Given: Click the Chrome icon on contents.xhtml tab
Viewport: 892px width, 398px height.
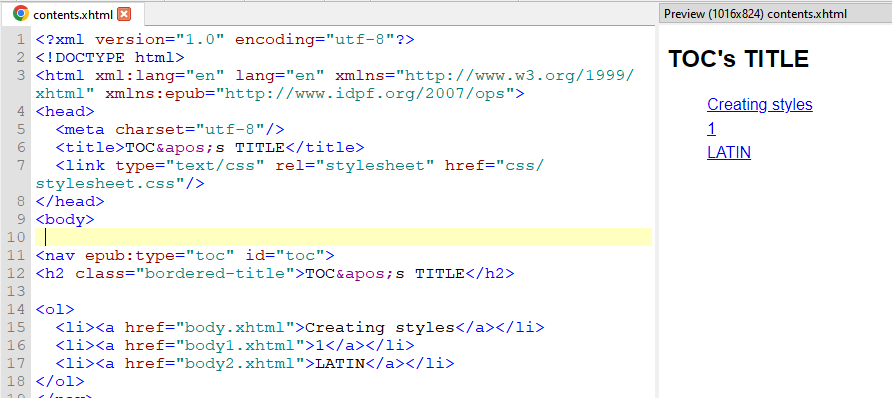Looking at the screenshot, I should [x=20, y=14].
